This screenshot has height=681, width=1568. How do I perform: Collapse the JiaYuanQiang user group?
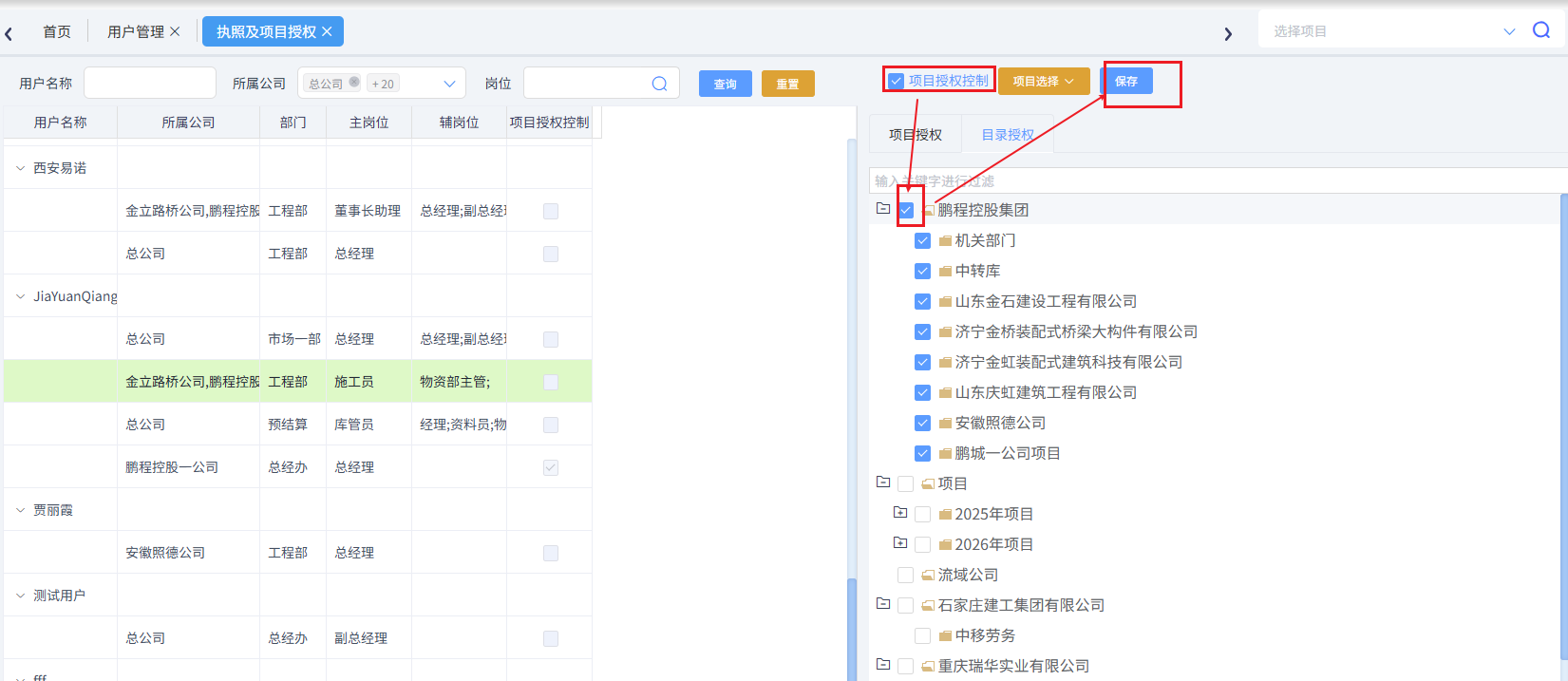20,296
